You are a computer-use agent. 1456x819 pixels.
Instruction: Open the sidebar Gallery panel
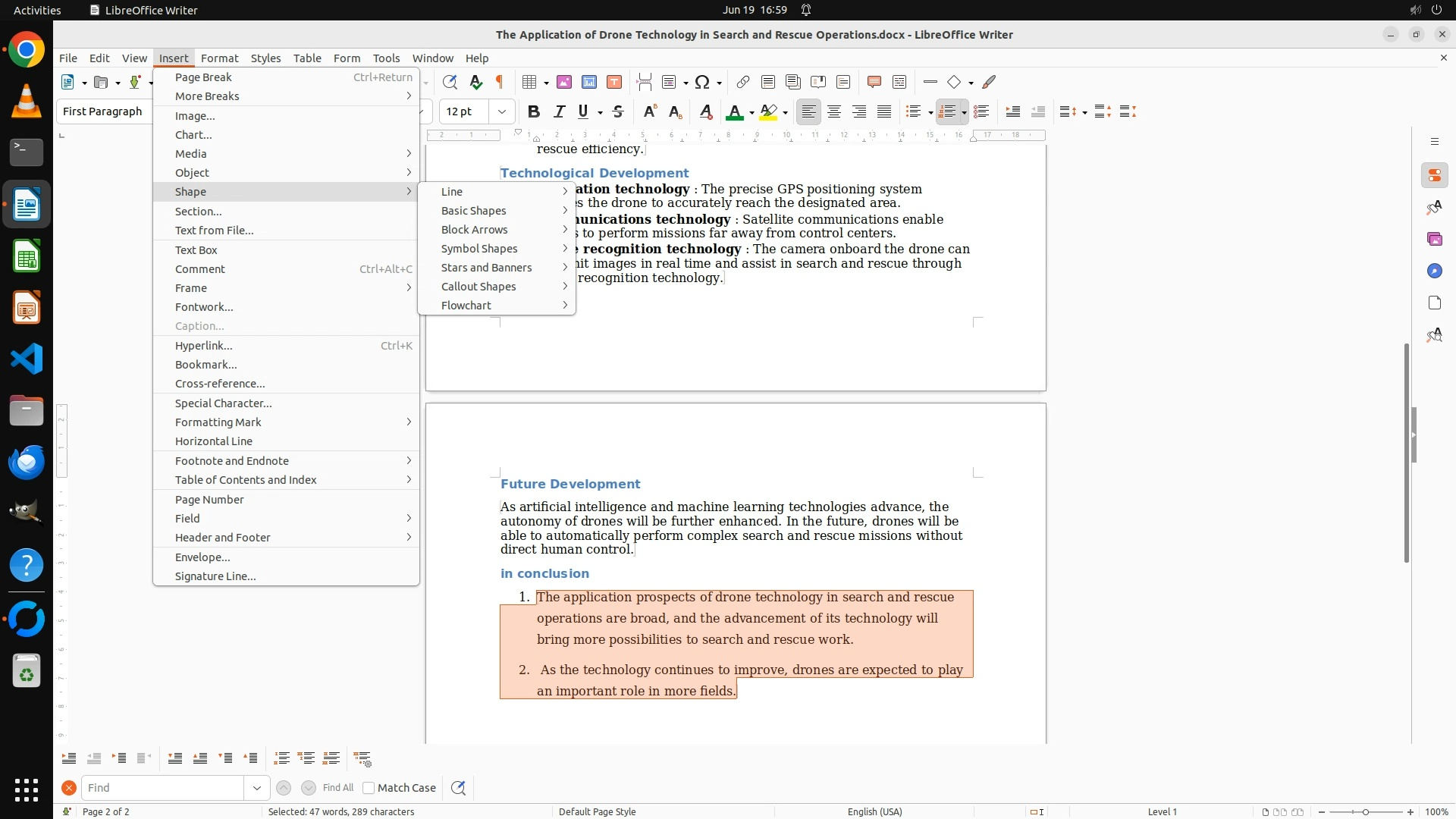pos(1434,239)
